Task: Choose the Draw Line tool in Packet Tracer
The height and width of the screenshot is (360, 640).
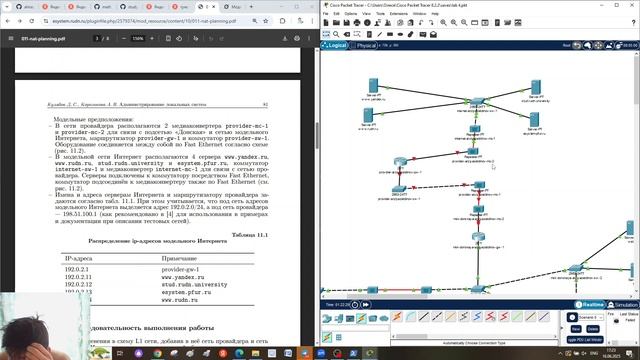Action: pos(380,34)
